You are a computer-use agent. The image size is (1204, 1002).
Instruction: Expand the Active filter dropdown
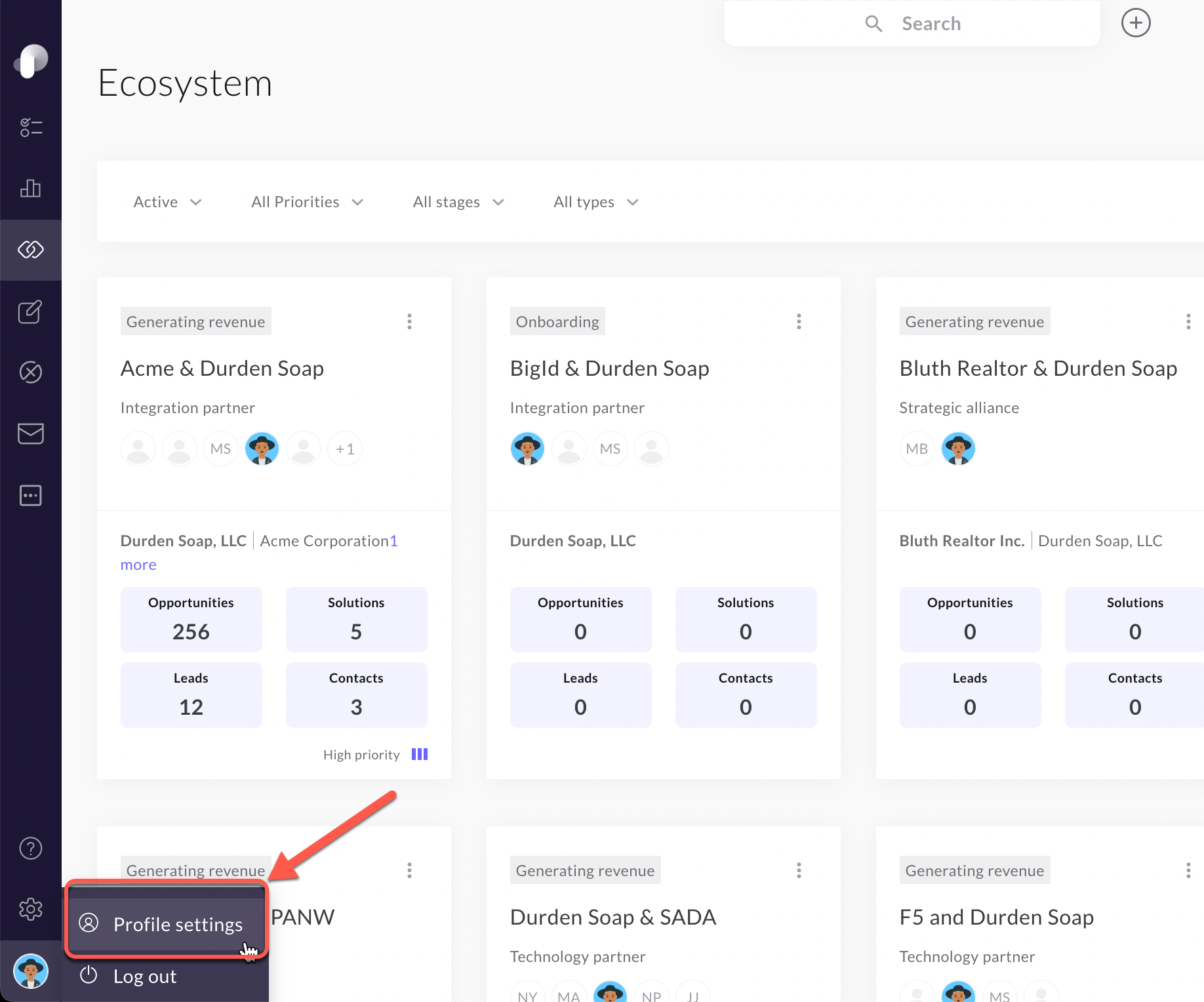click(167, 202)
